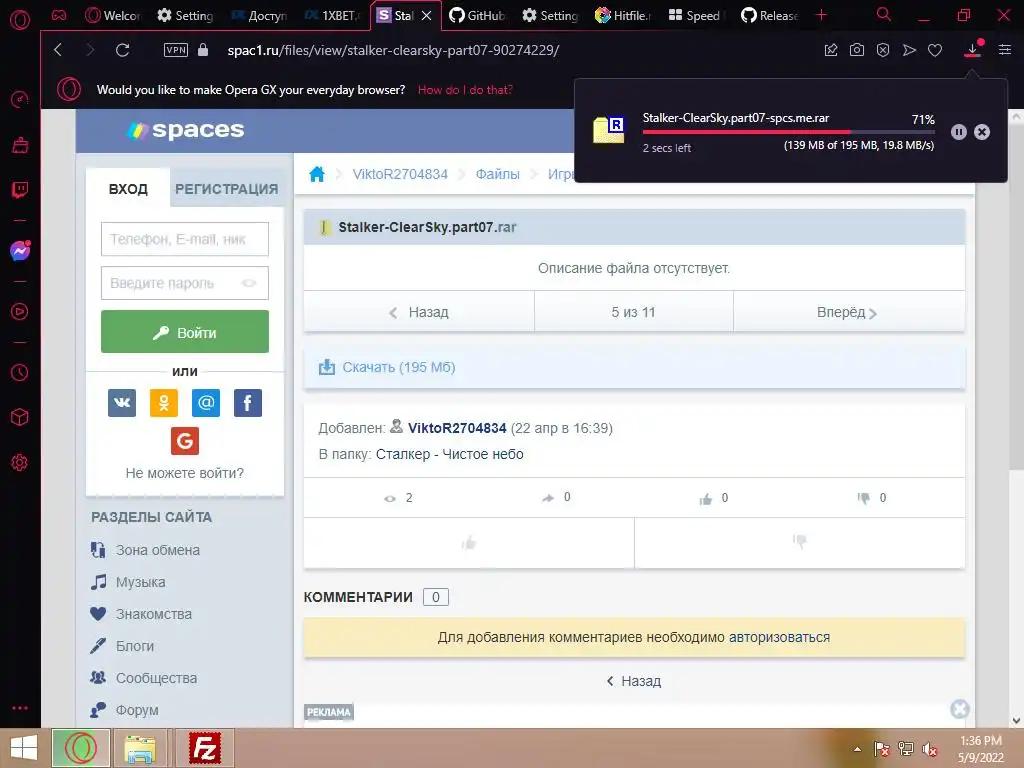Toggle the VPN badge in address bar
This screenshot has width=1024, height=768.
coord(176,50)
